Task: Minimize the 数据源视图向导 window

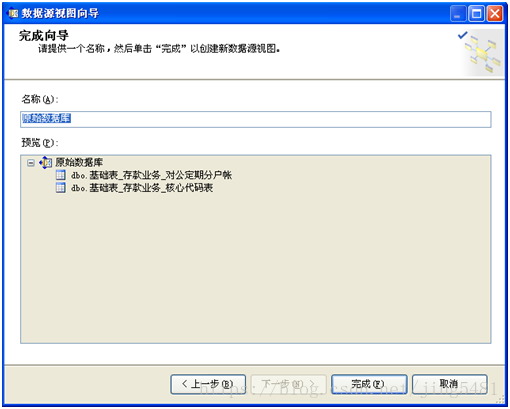Action: click(x=458, y=14)
